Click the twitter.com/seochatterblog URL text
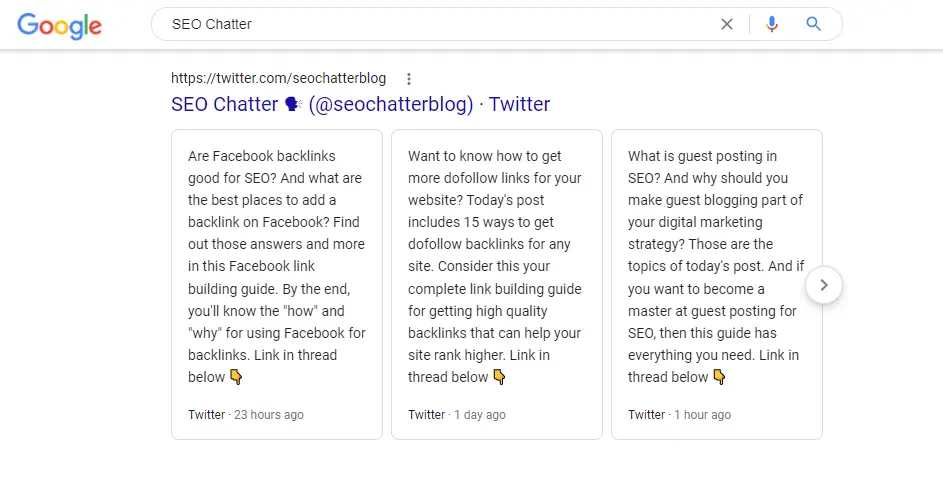Viewport: 943px width, 477px height. (278, 78)
